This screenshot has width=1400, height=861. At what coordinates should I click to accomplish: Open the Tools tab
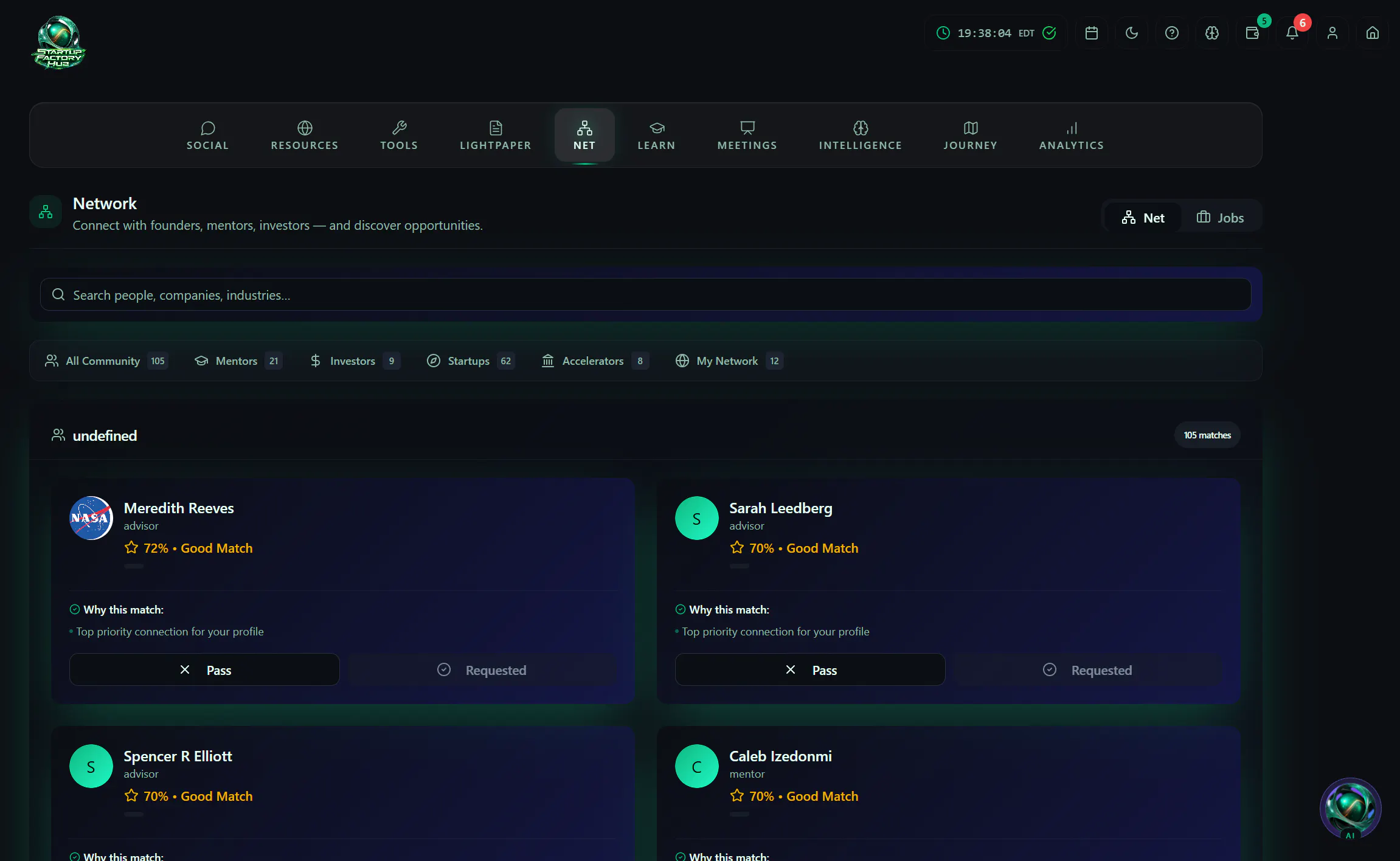coord(399,136)
